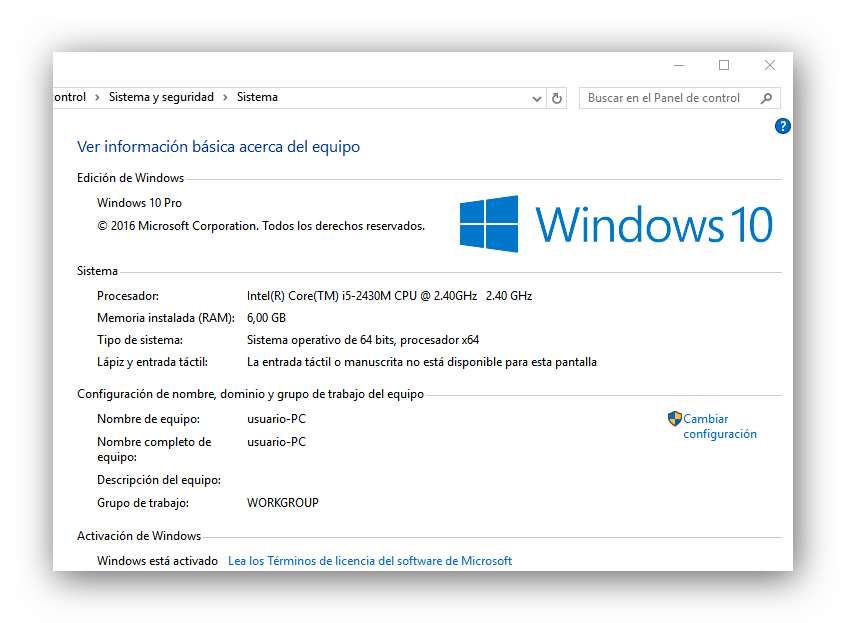Open the chevron after 'Sistema y seguridad'
The height and width of the screenshot is (623, 846).
[x=225, y=98]
